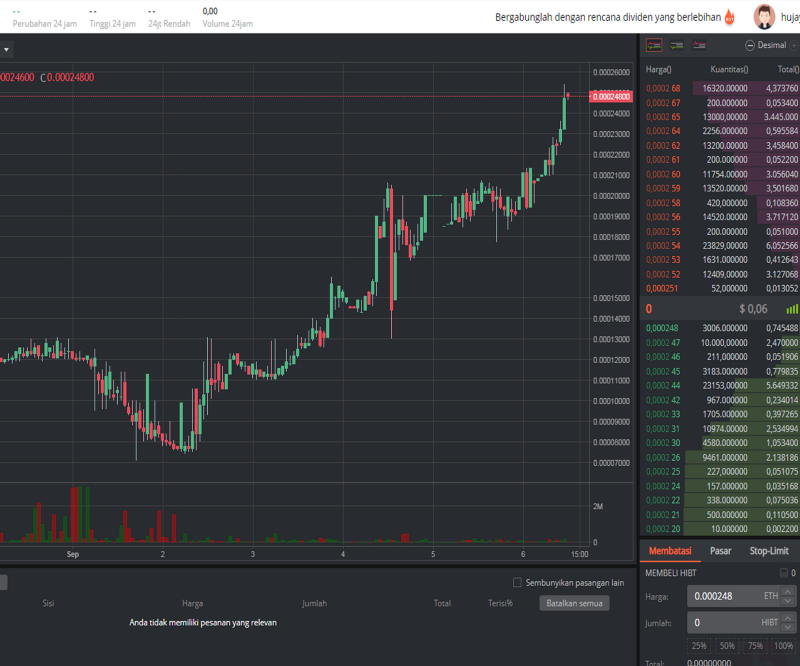Select buy order at price 0,0002 31

point(720,429)
